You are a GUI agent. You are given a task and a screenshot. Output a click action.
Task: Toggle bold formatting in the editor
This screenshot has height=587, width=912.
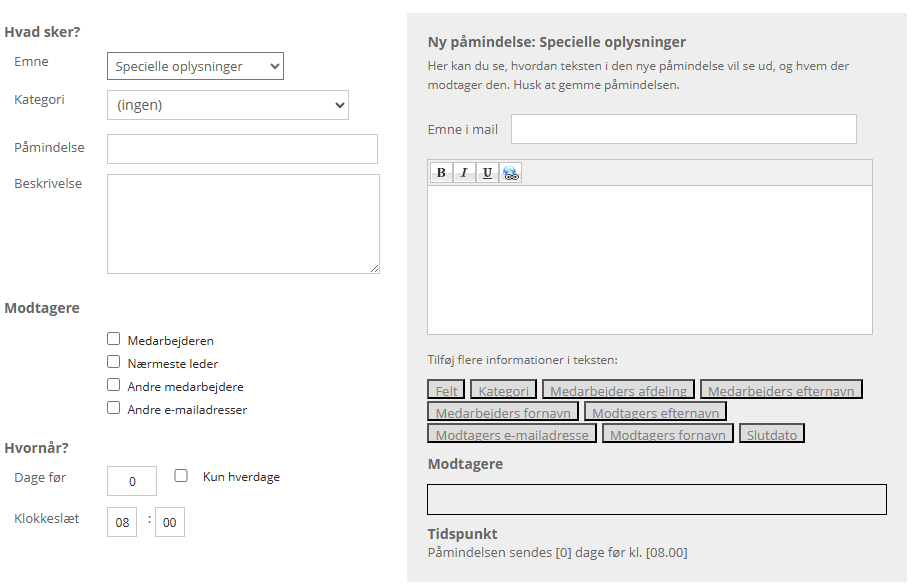point(441,173)
